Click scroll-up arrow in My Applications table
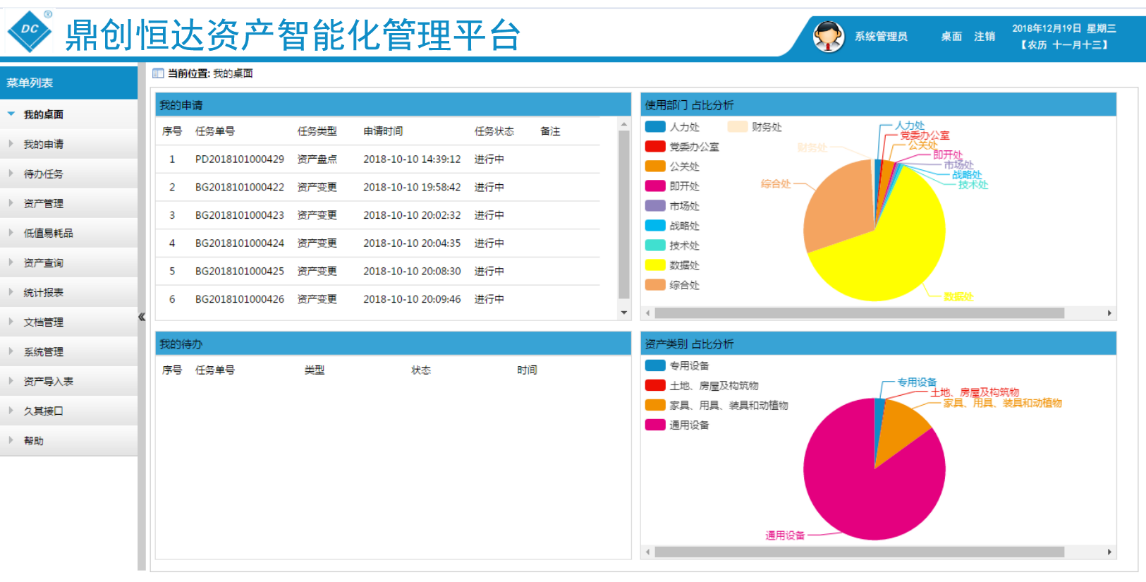The width and height of the screenshot is (1146, 582). (x=625, y=124)
